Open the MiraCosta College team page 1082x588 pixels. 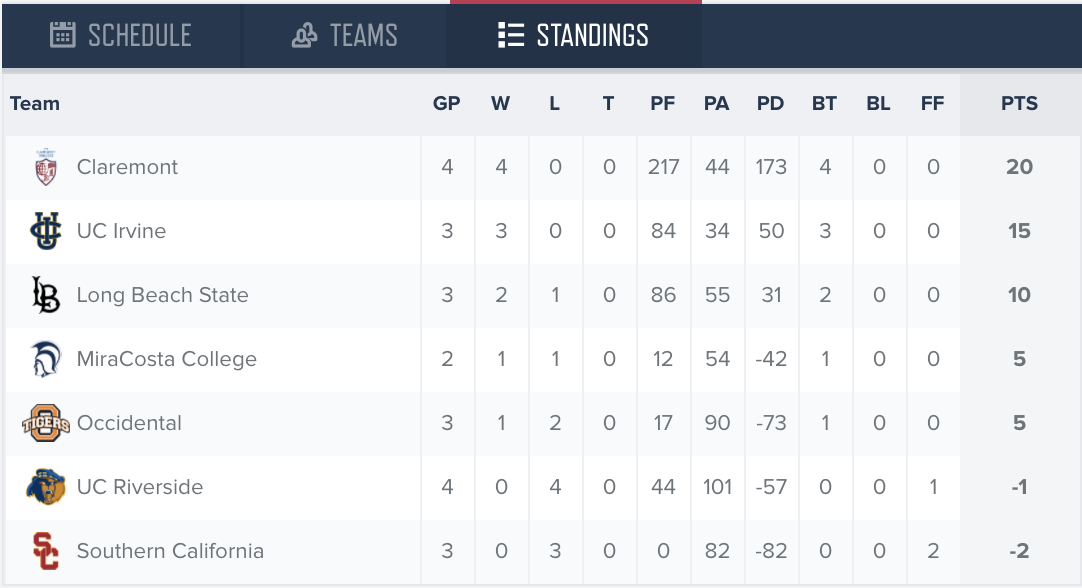click(x=166, y=359)
